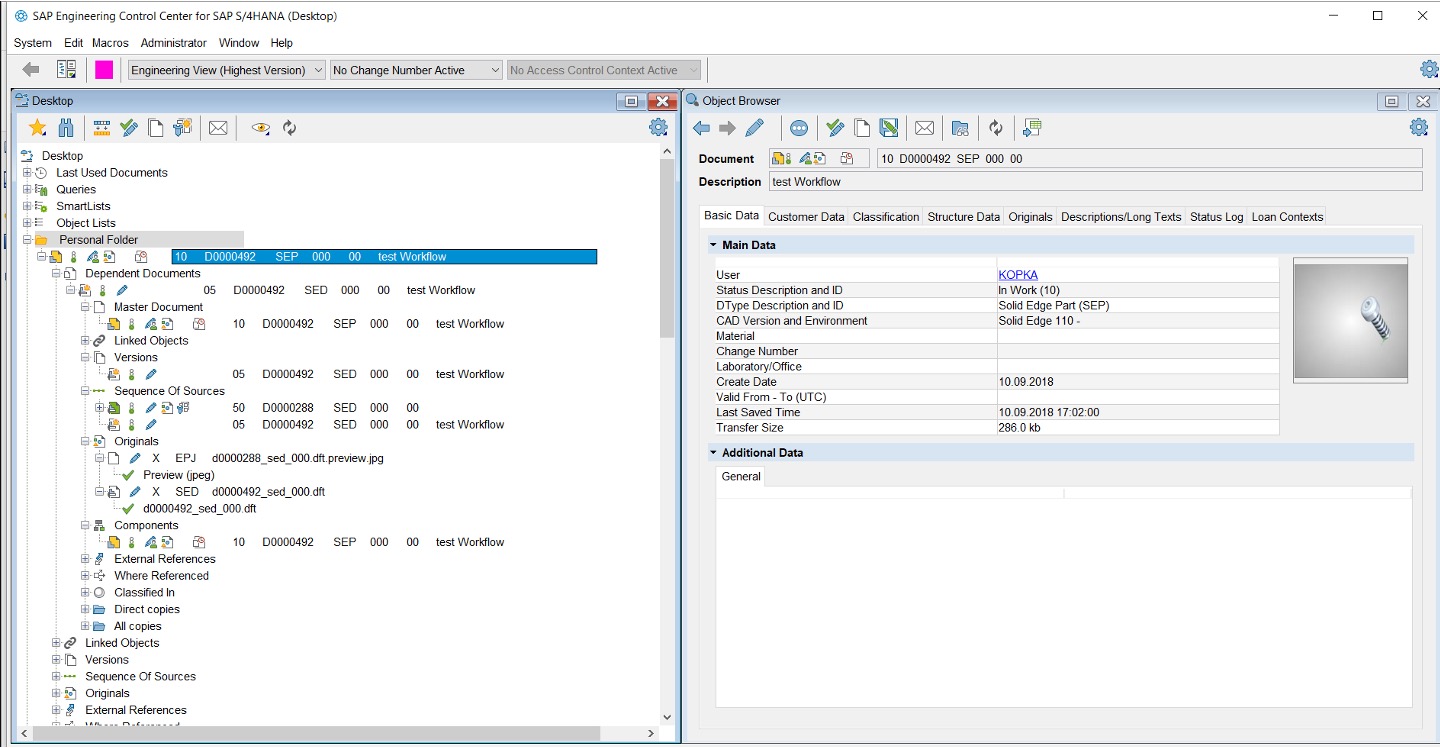Viewport: 1440px width, 748px height.
Task: Switch to the Structure Data tab
Action: [963, 216]
